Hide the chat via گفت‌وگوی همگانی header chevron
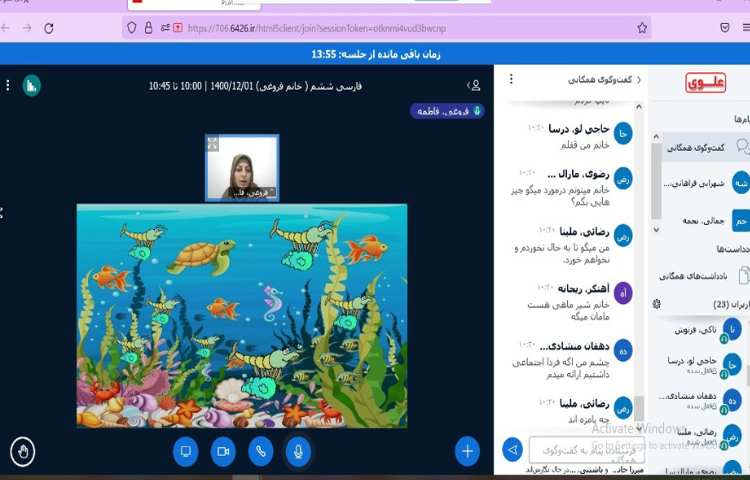Screen dimensions: 750x480 (x=605, y=80)
